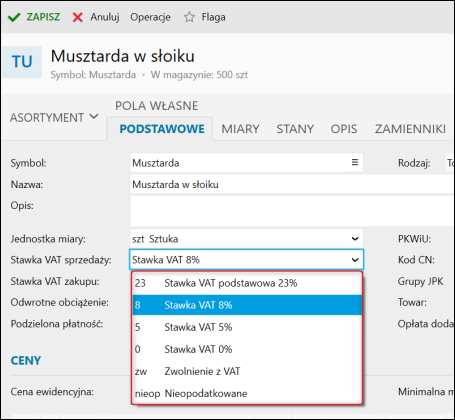The image size is (455, 420).
Task: Open the ZAMIENNIKI tab
Action: click(x=410, y=129)
